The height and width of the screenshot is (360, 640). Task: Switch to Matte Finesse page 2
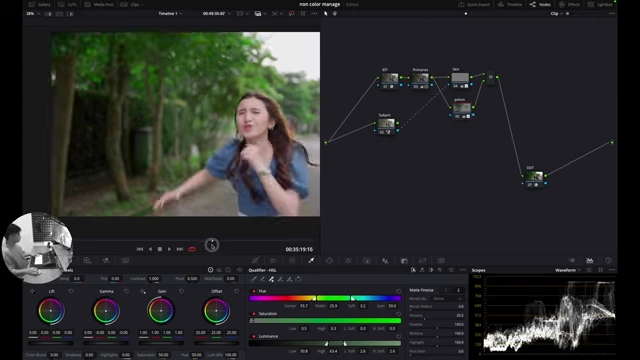coord(458,290)
